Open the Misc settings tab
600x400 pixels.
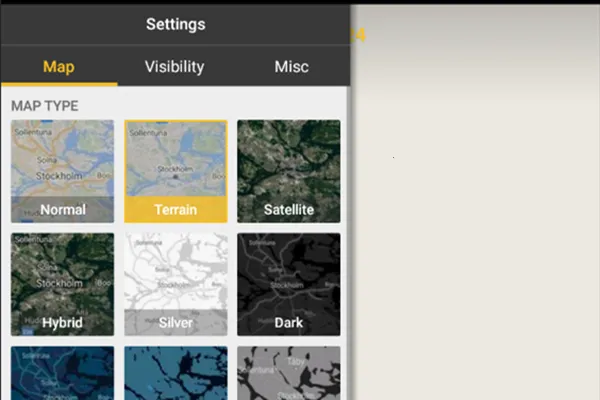[291, 67]
